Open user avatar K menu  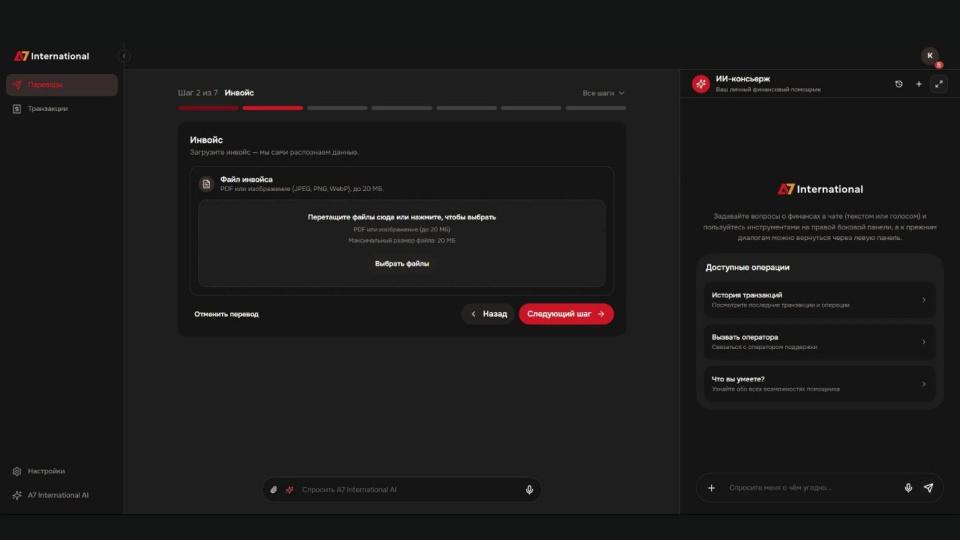click(x=930, y=56)
